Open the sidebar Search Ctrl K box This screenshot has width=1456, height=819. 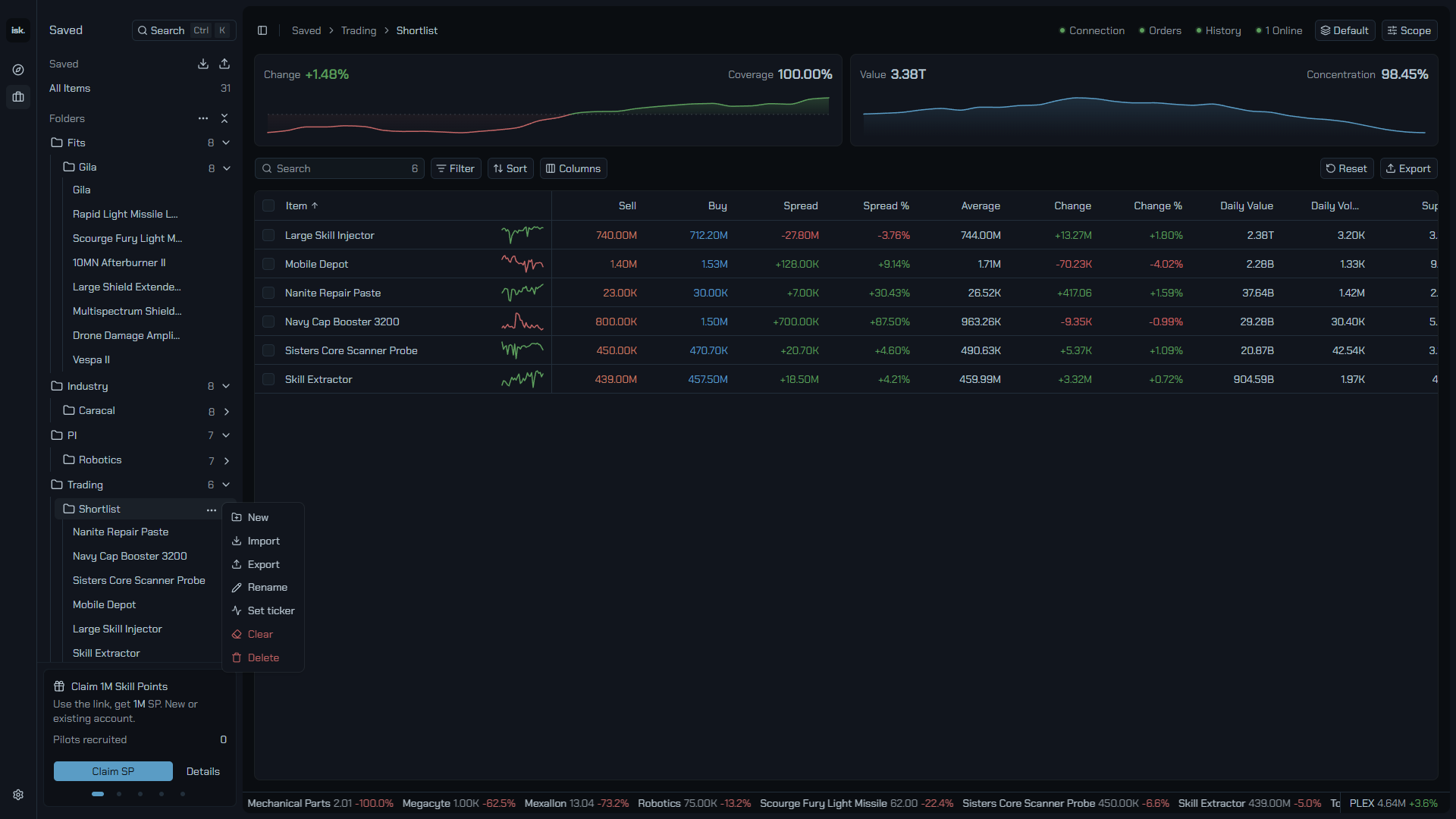(x=184, y=30)
